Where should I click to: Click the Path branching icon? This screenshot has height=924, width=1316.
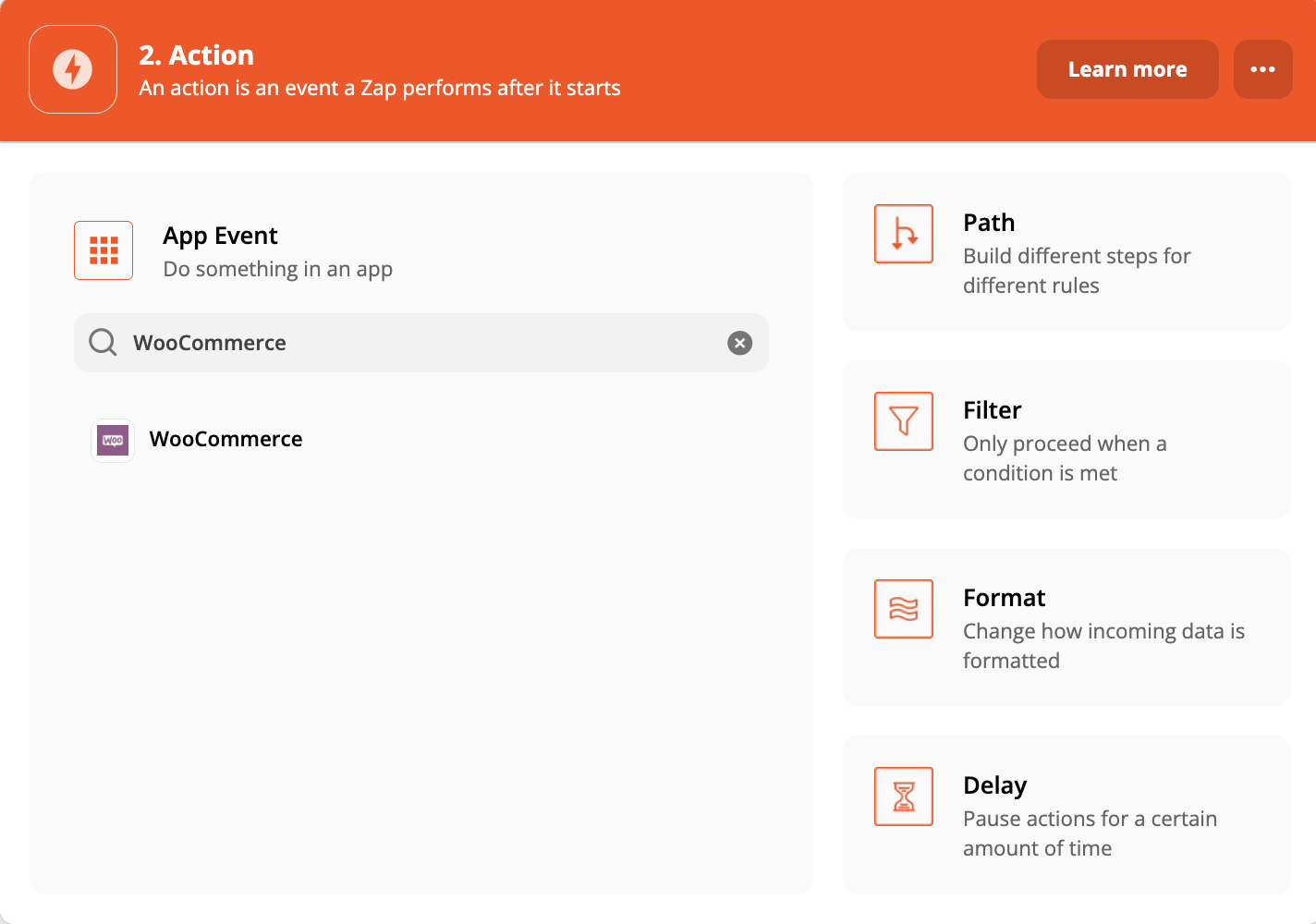coord(903,233)
